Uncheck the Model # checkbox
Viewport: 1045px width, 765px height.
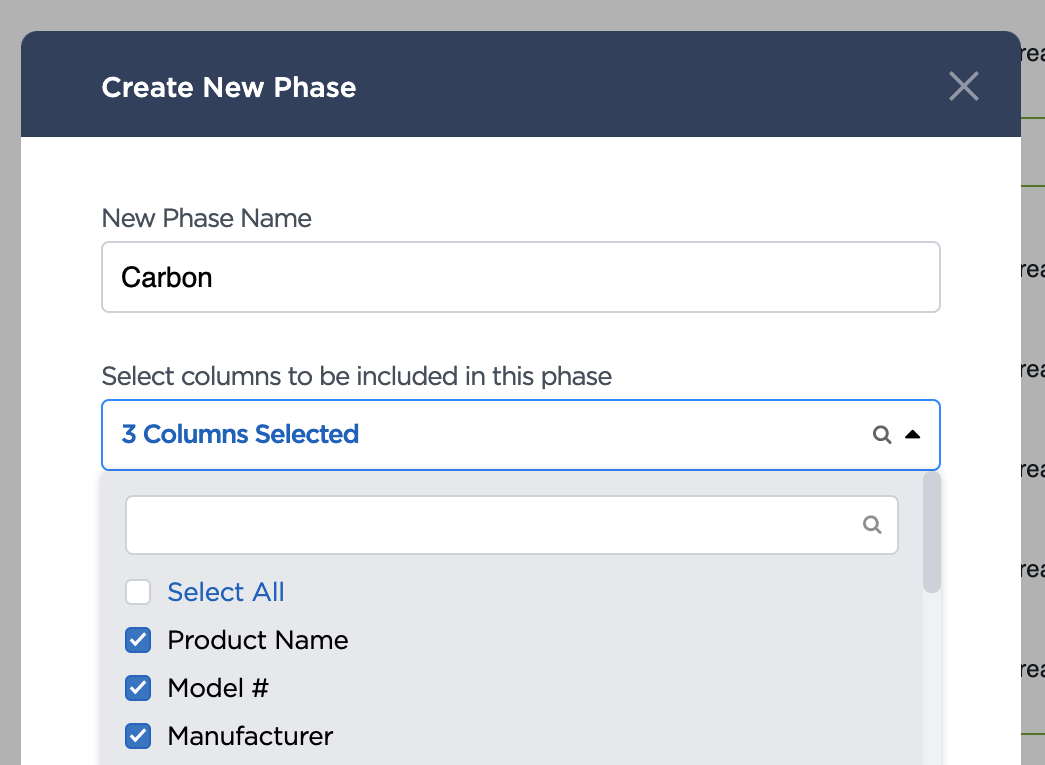pyautogui.click(x=138, y=688)
